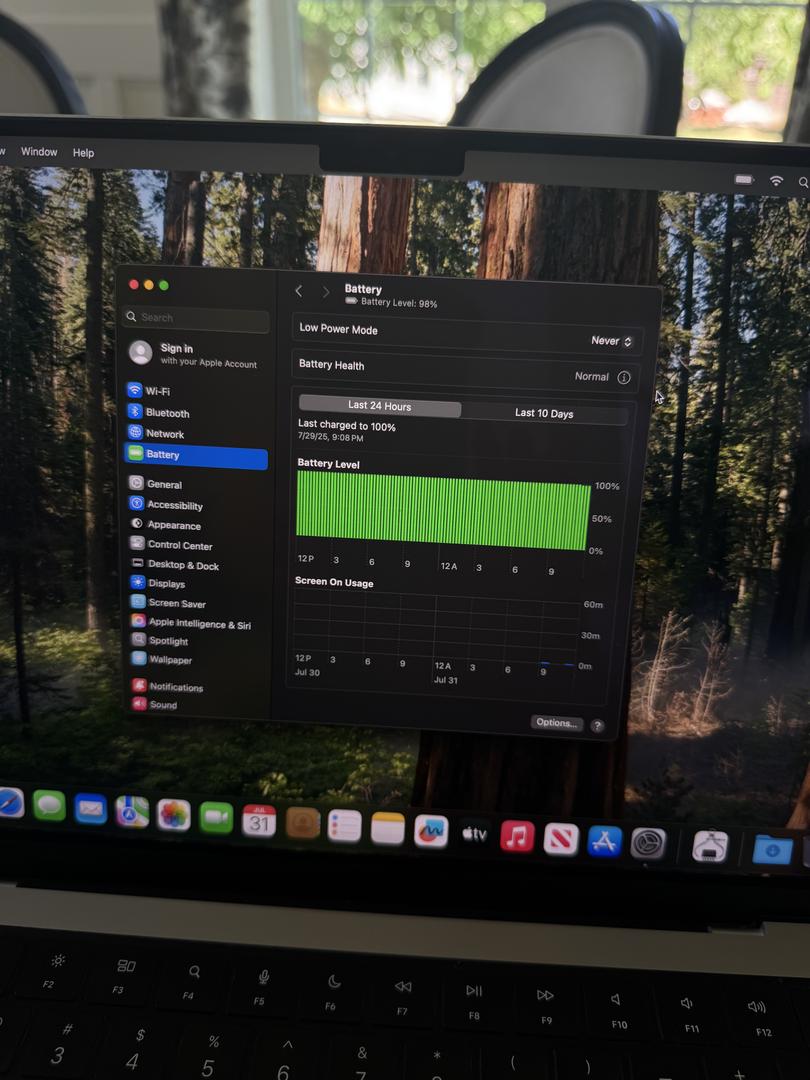Click the "Low Power Mode" label
This screenshot has width=810, height=1080.
(338, 329)
